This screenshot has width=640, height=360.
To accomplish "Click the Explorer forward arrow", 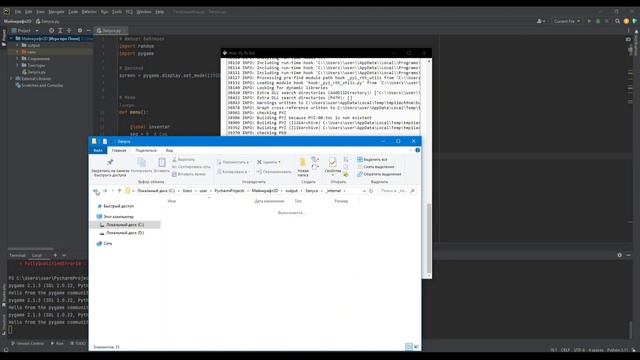I will click(105, 191).
